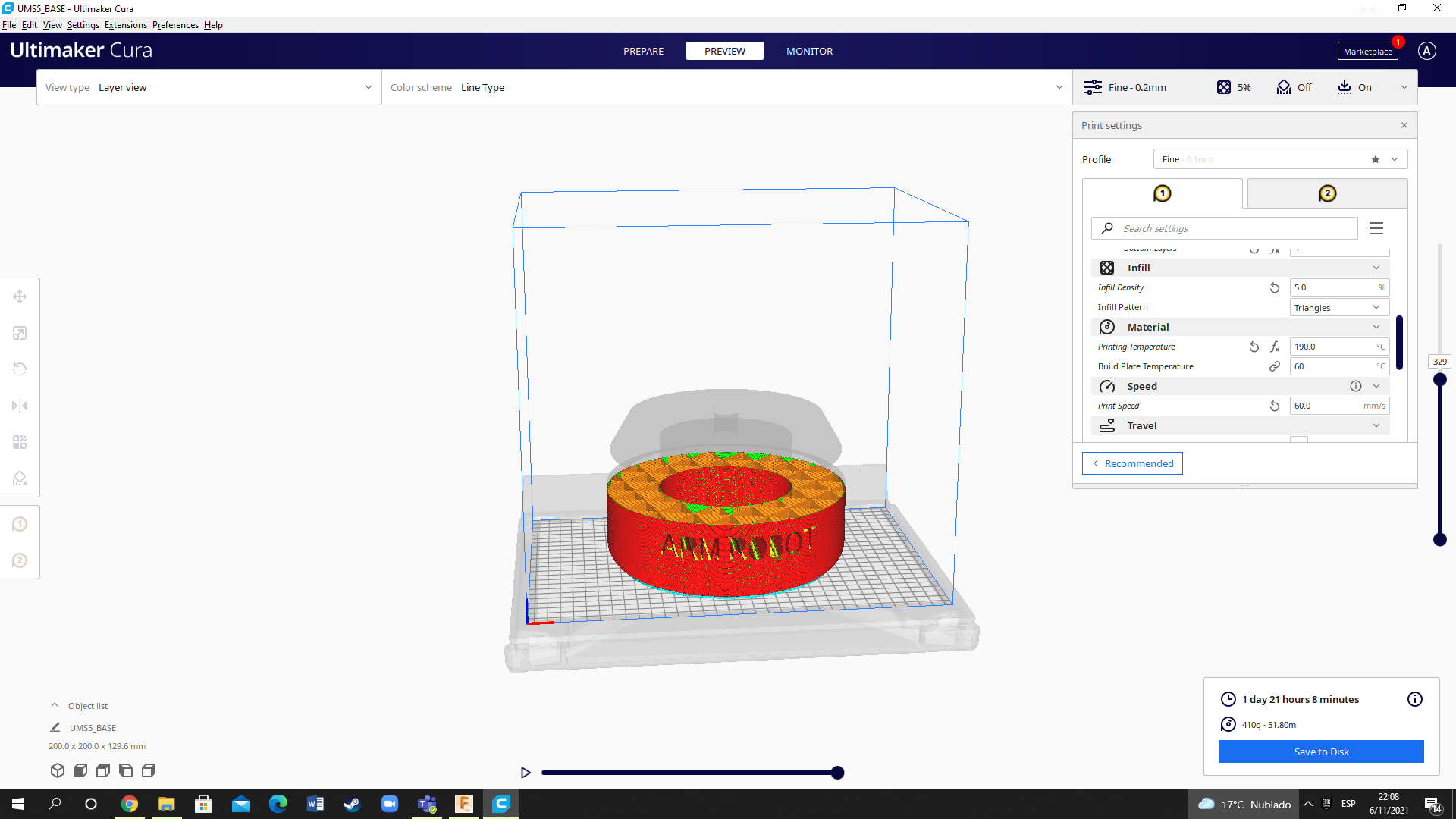The image size is (1456, 819).
Task: Open the File menu
Action: coord(9,25)
